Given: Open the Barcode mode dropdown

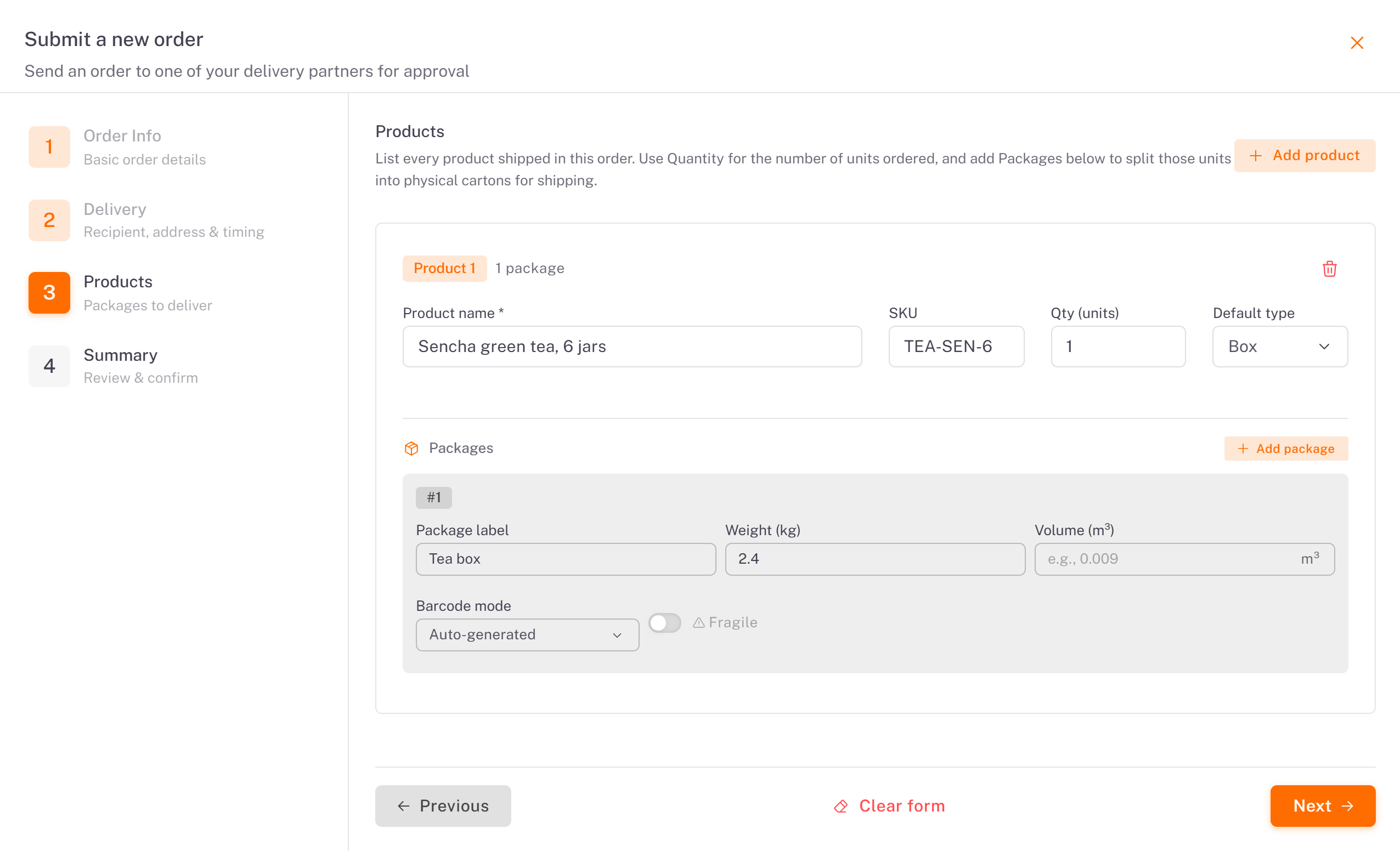Looking at the screenshot, I should pyautogui.click(x=527, y=634).
